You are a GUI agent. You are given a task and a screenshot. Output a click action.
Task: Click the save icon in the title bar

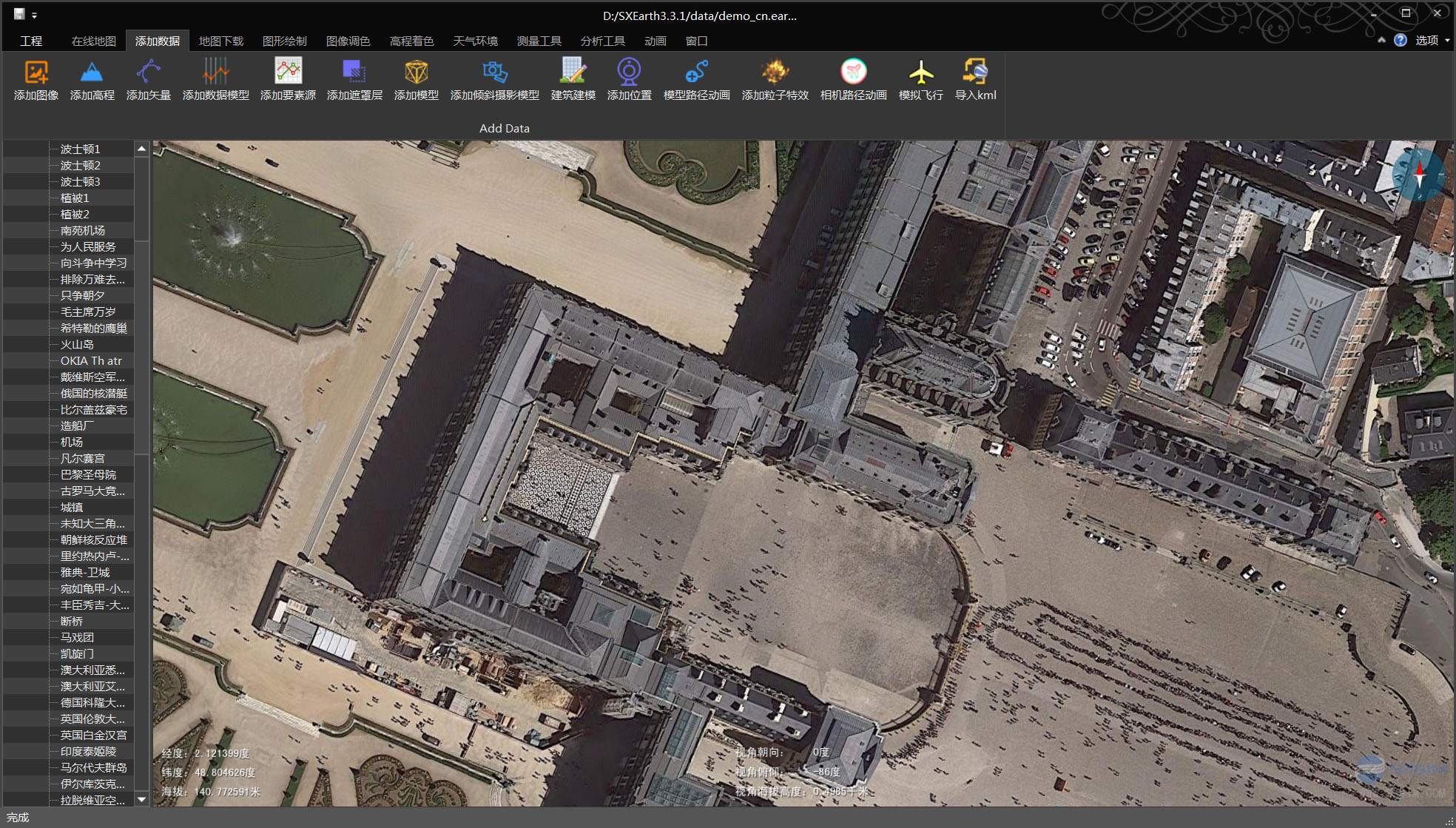click(x=19, y=14)
